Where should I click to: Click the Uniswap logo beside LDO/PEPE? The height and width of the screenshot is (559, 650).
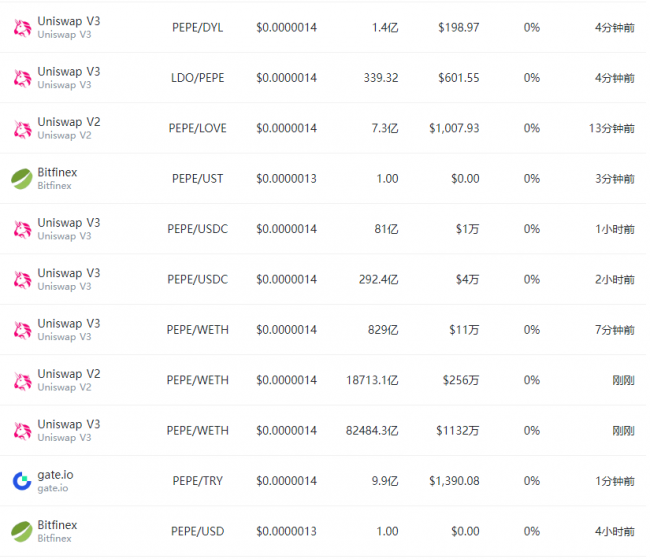tap(22, 78)
